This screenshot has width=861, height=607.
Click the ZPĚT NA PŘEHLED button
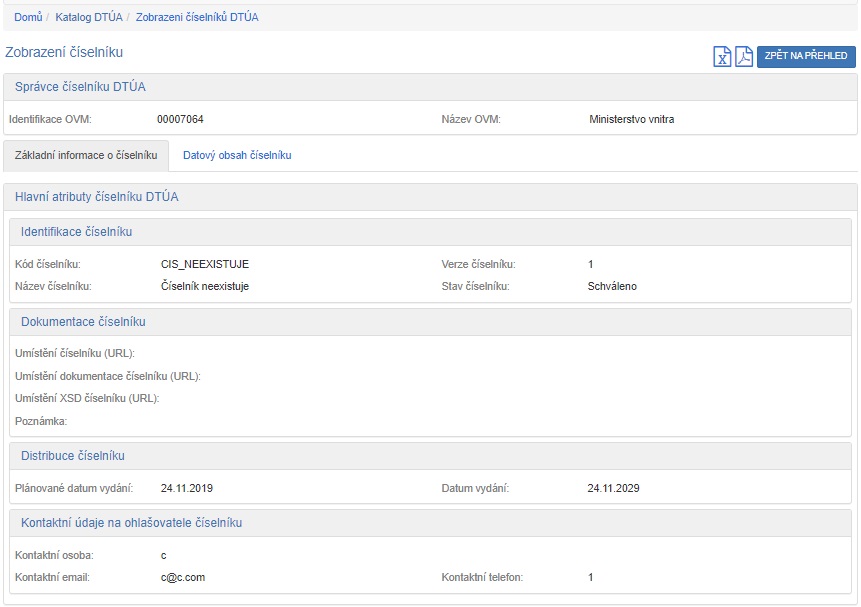click(x=806, y=56)
